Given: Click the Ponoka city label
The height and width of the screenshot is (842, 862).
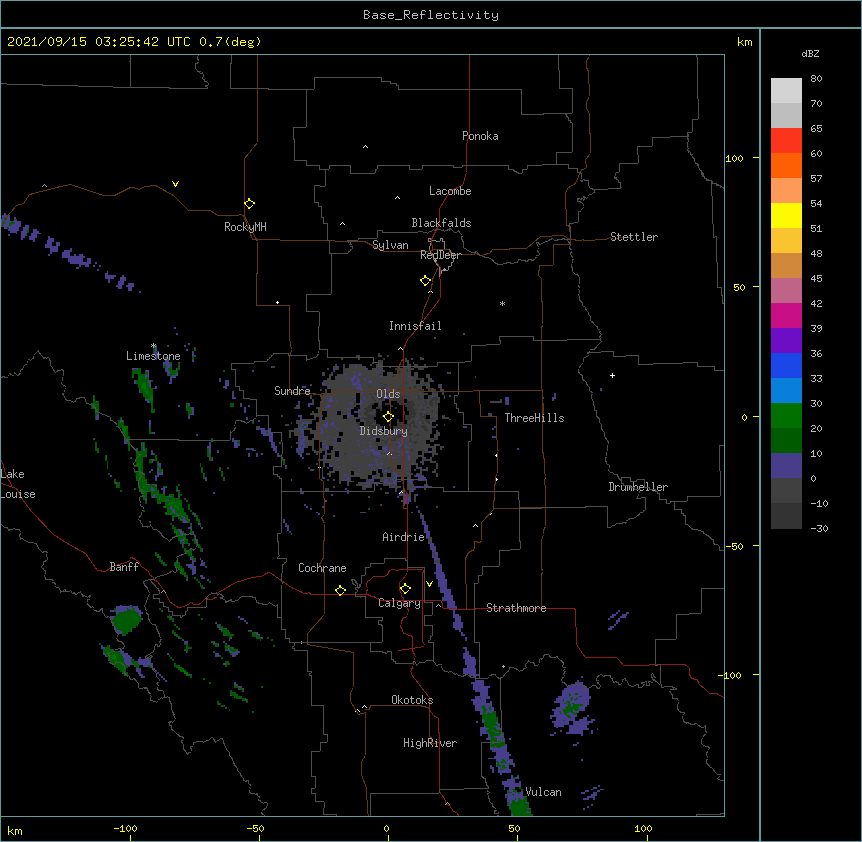Looking at the screenshot, I should 480,136.
